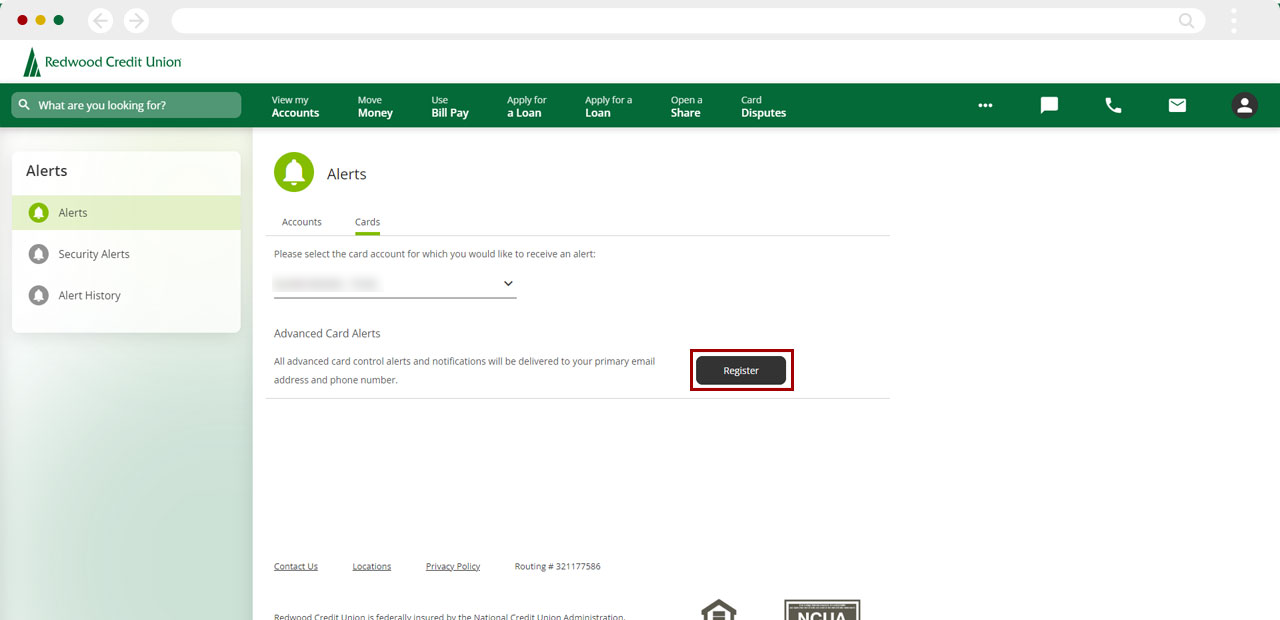Click the browser forward arrow
The height and width of the screenshot is (620, 1280).
click(x=136, y=20)
